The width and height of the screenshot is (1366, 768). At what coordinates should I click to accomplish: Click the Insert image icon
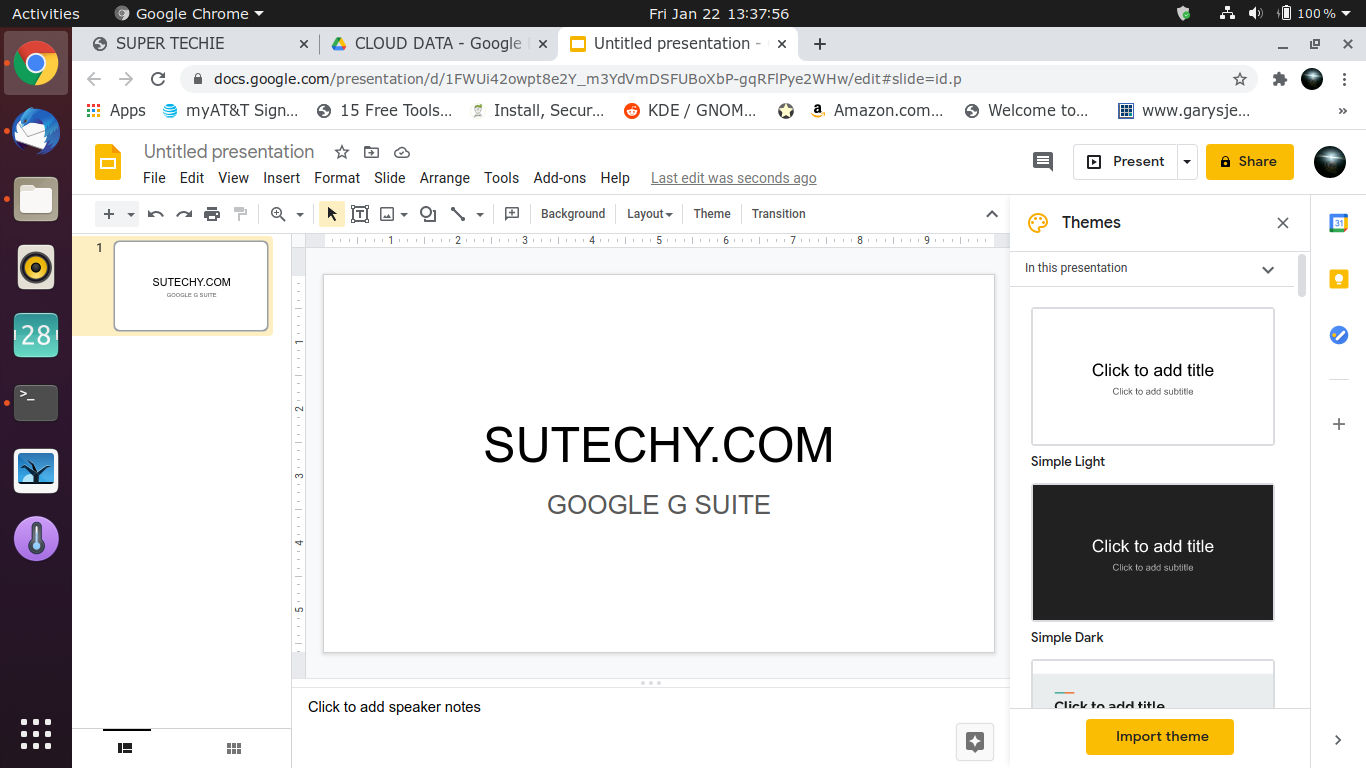pyautogui.click(x=387, y=214)
